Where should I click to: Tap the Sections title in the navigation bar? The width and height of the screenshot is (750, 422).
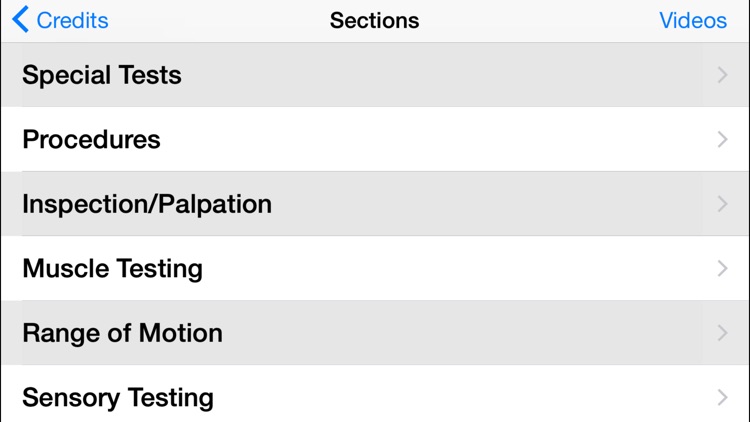(375, 21)
